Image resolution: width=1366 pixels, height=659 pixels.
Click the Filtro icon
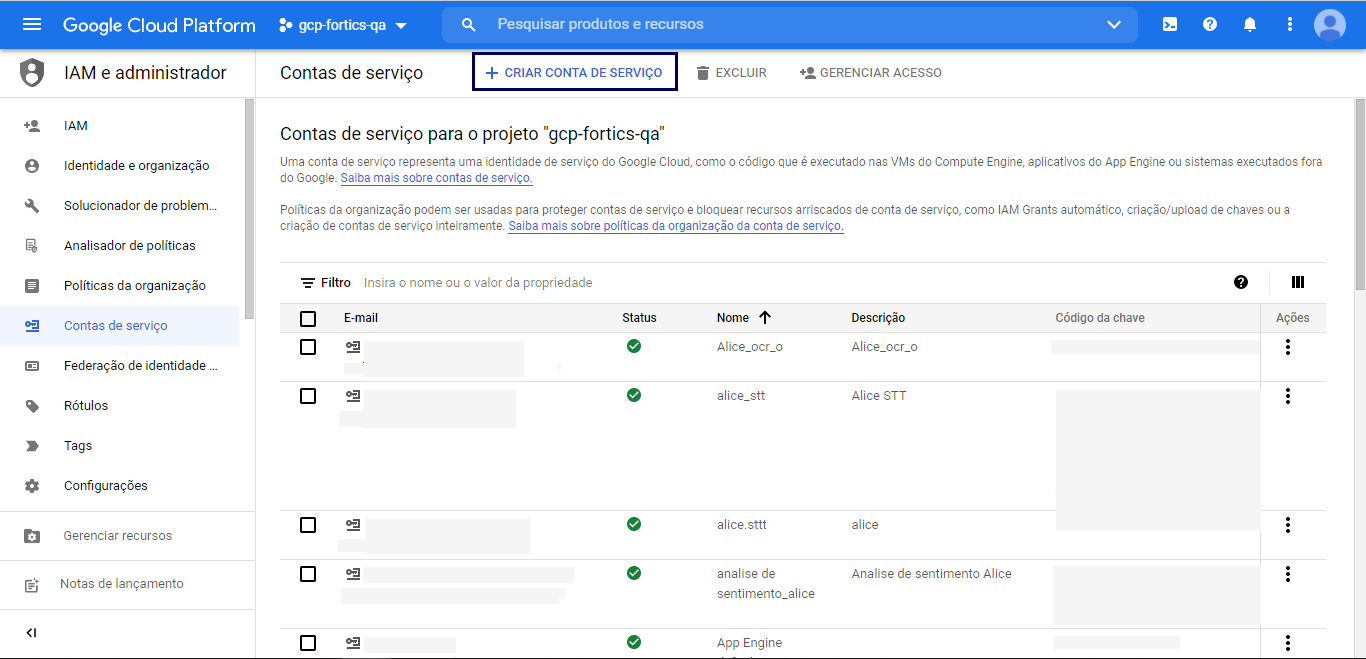(308, 283)
